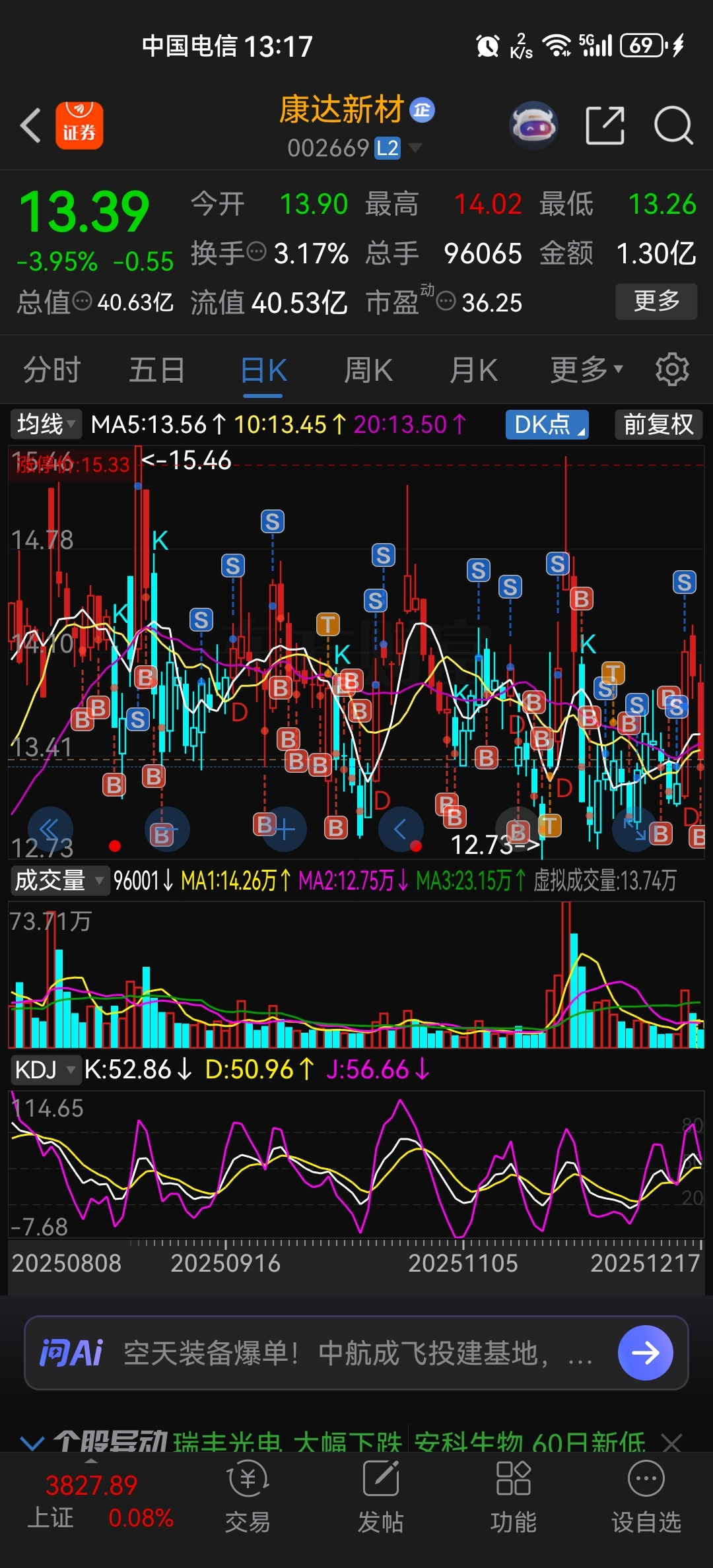
Task: Tap the J:56.66 KDJ value
Action: [378, 1069]
